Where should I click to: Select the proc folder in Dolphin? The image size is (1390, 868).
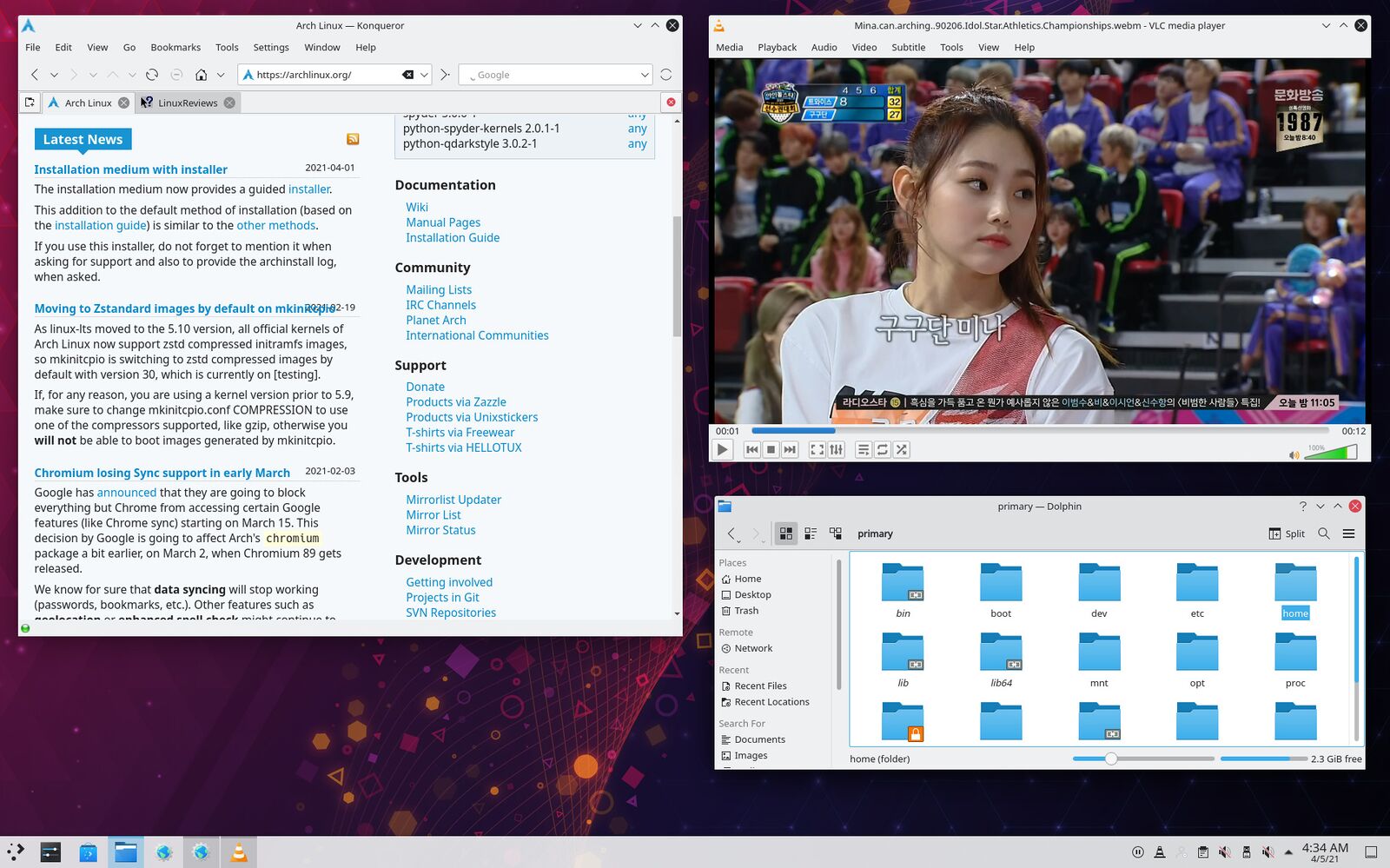pos(1295,660)
